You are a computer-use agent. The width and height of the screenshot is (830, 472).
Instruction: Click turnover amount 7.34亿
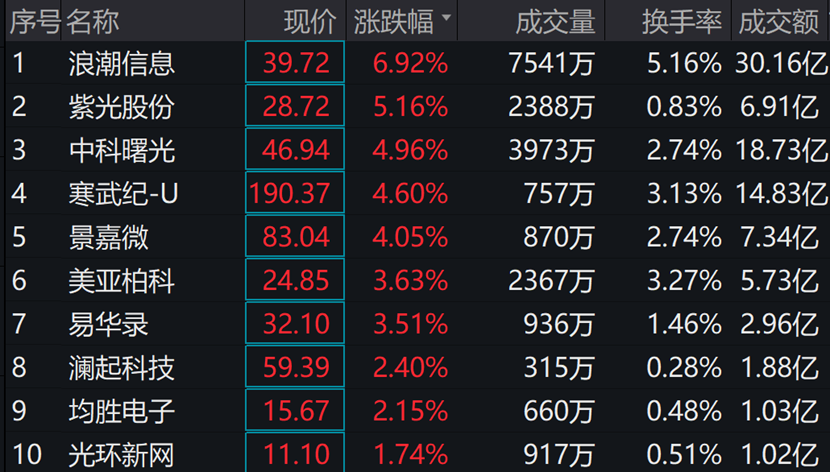pos(779,237)
